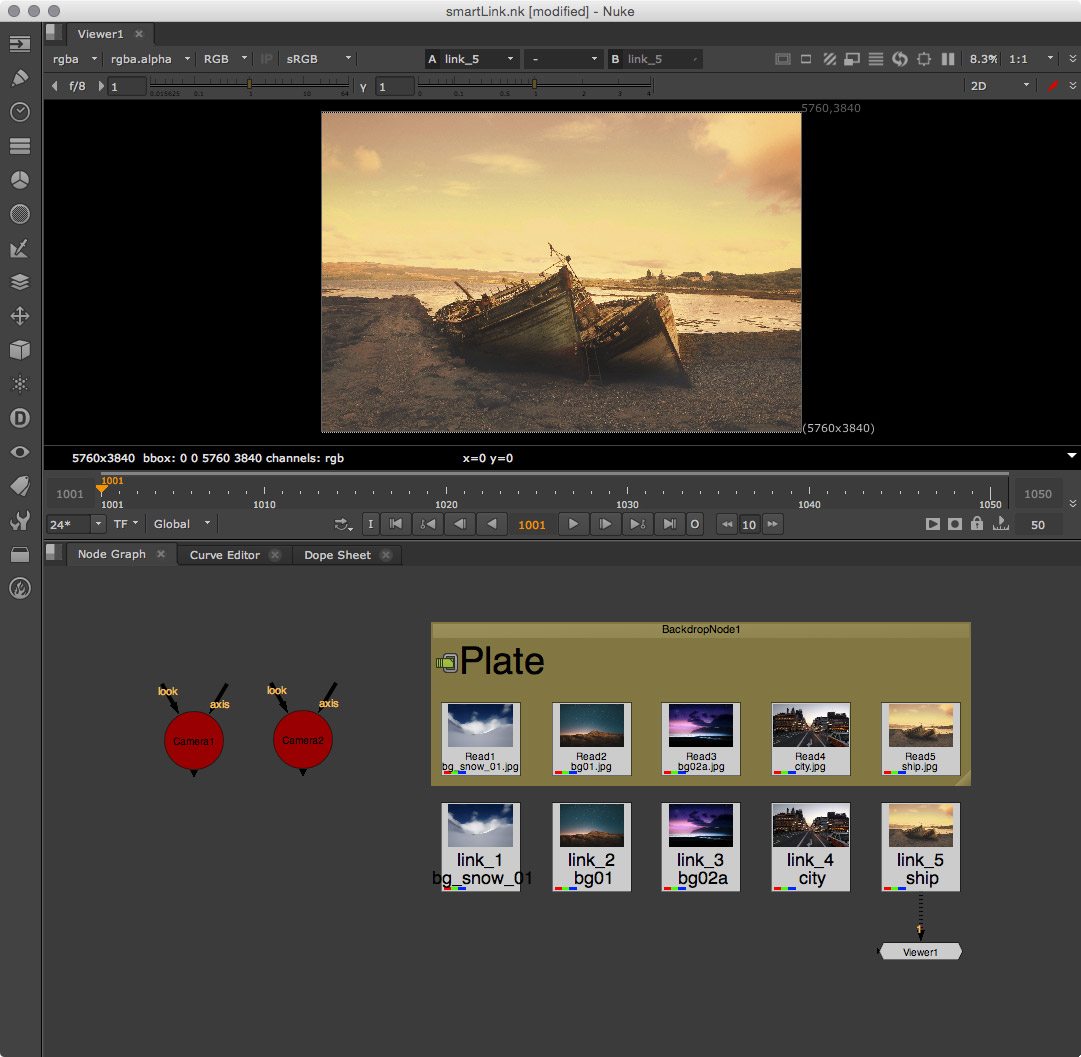The image size is (1081, 1057).
Task: Toggle the region of interest icon
Action: tap(923, 59)
